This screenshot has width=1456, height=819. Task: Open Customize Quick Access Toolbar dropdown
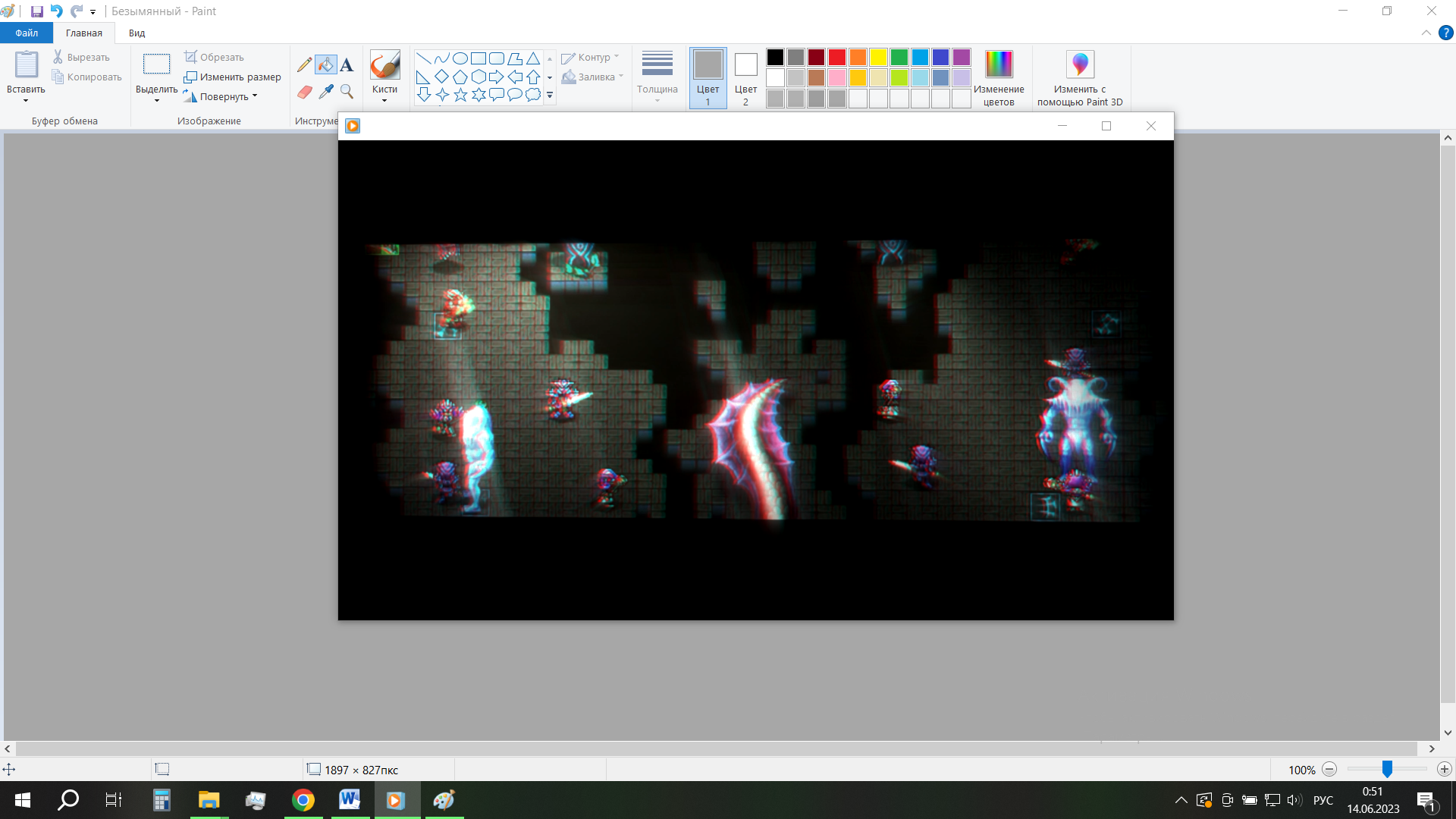pyautogui.click(x=93, y=12)
